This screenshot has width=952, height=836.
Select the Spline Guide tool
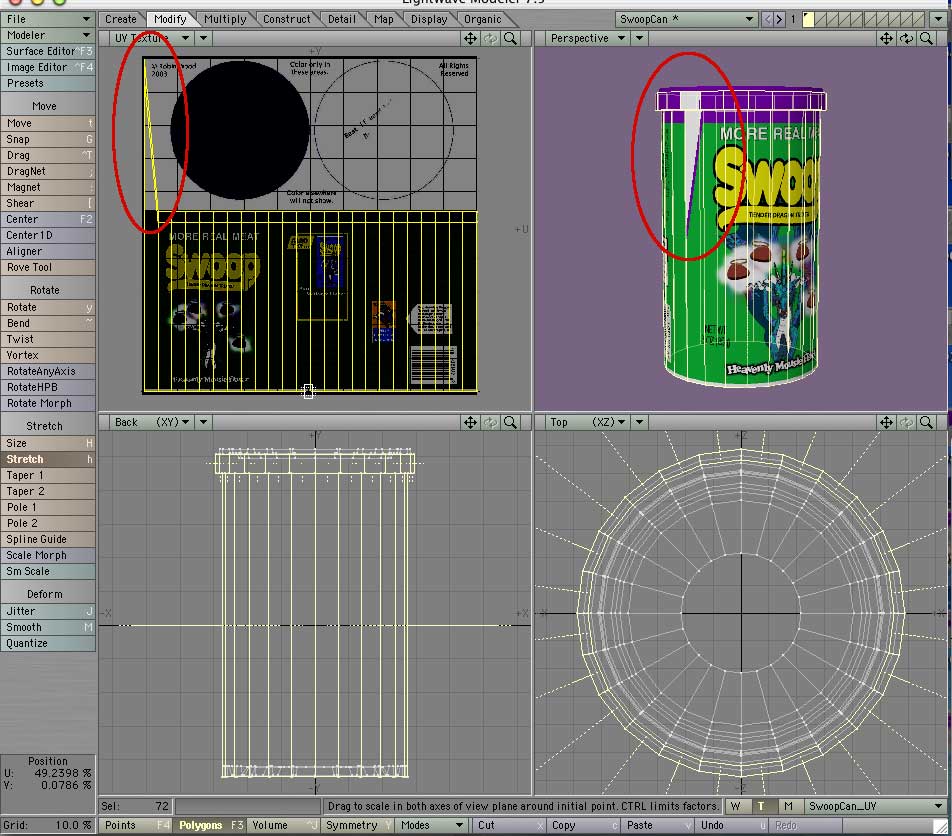coord(48,539)
